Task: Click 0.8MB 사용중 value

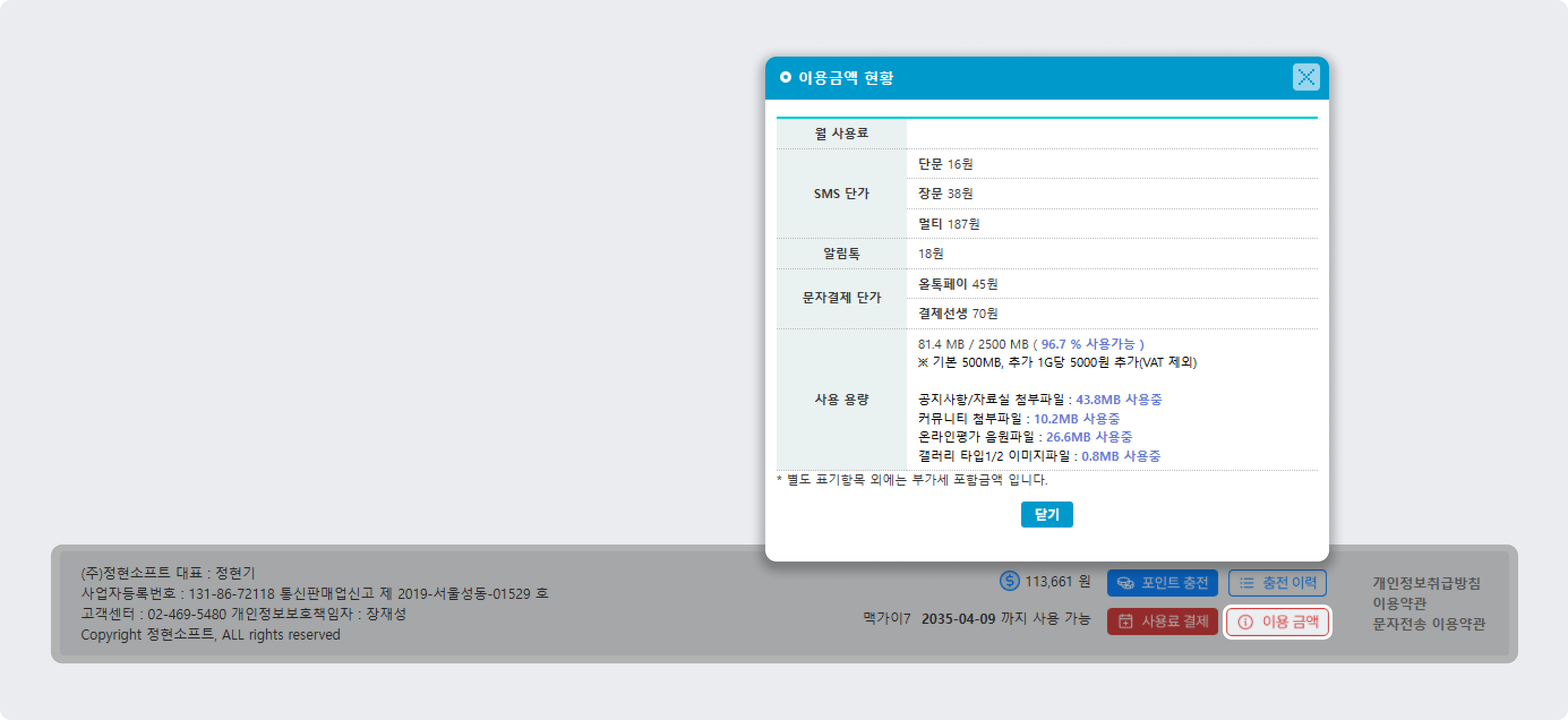Action: [x=1121, y=456]
